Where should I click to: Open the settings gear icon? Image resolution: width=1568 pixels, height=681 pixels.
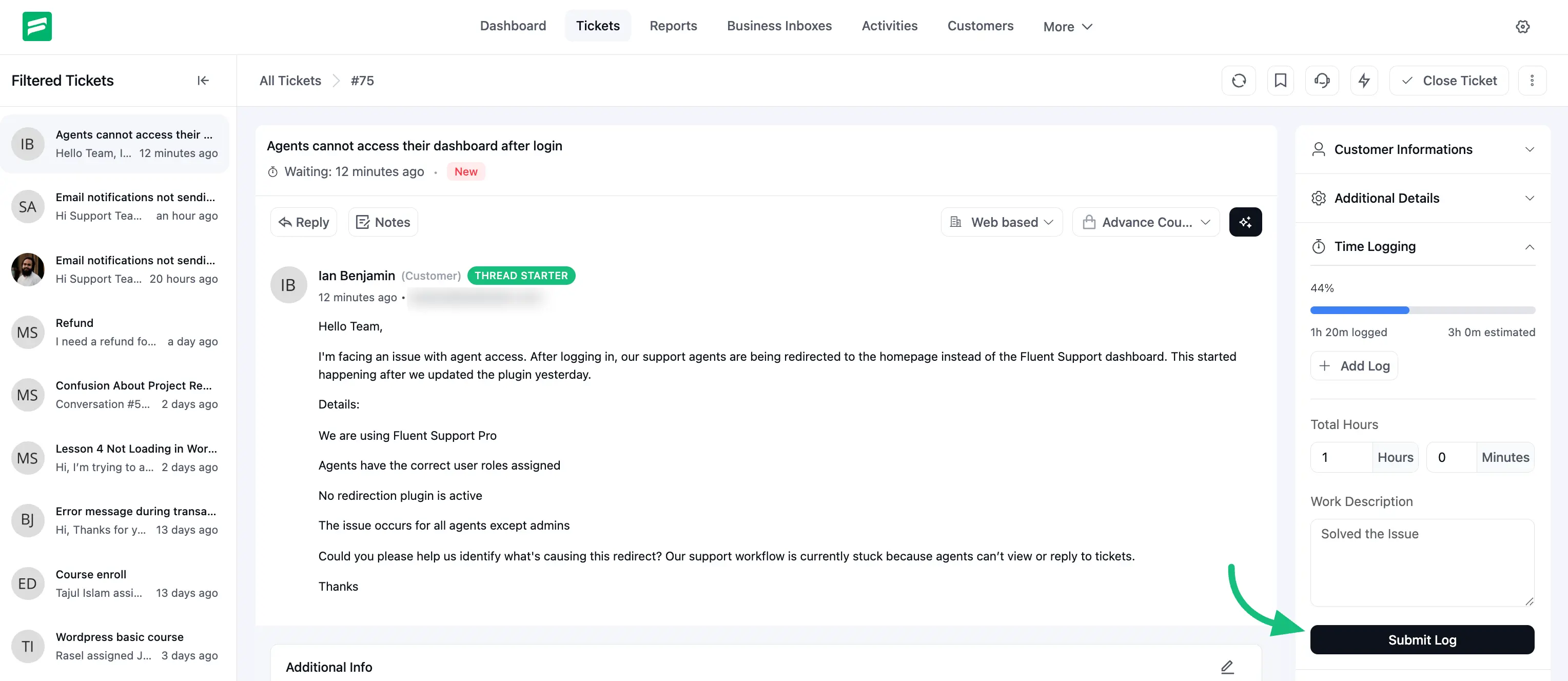coord(1522,26)
